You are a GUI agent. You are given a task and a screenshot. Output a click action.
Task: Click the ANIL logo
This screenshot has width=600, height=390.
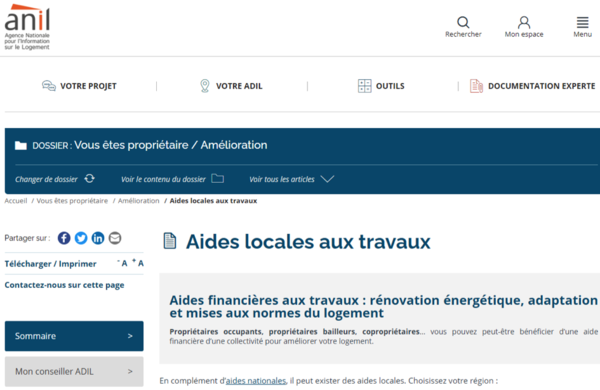point(27,27)
